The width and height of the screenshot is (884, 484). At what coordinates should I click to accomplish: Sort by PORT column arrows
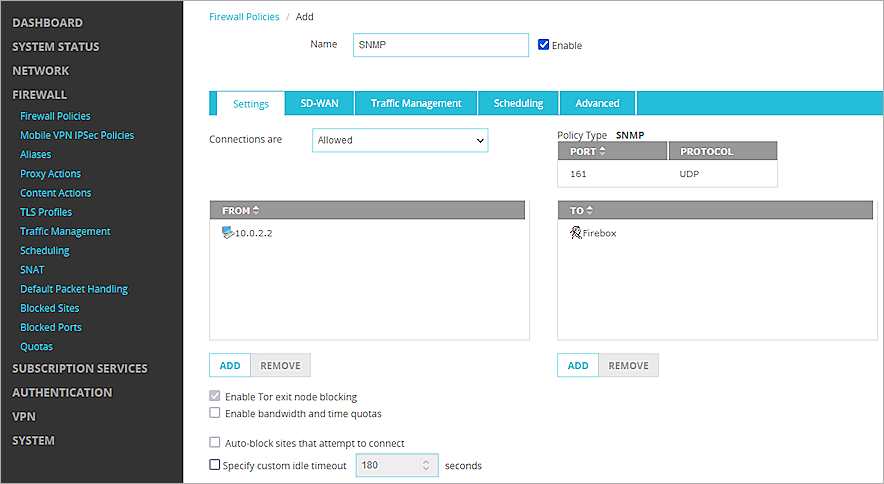click(x=602, y=151)
